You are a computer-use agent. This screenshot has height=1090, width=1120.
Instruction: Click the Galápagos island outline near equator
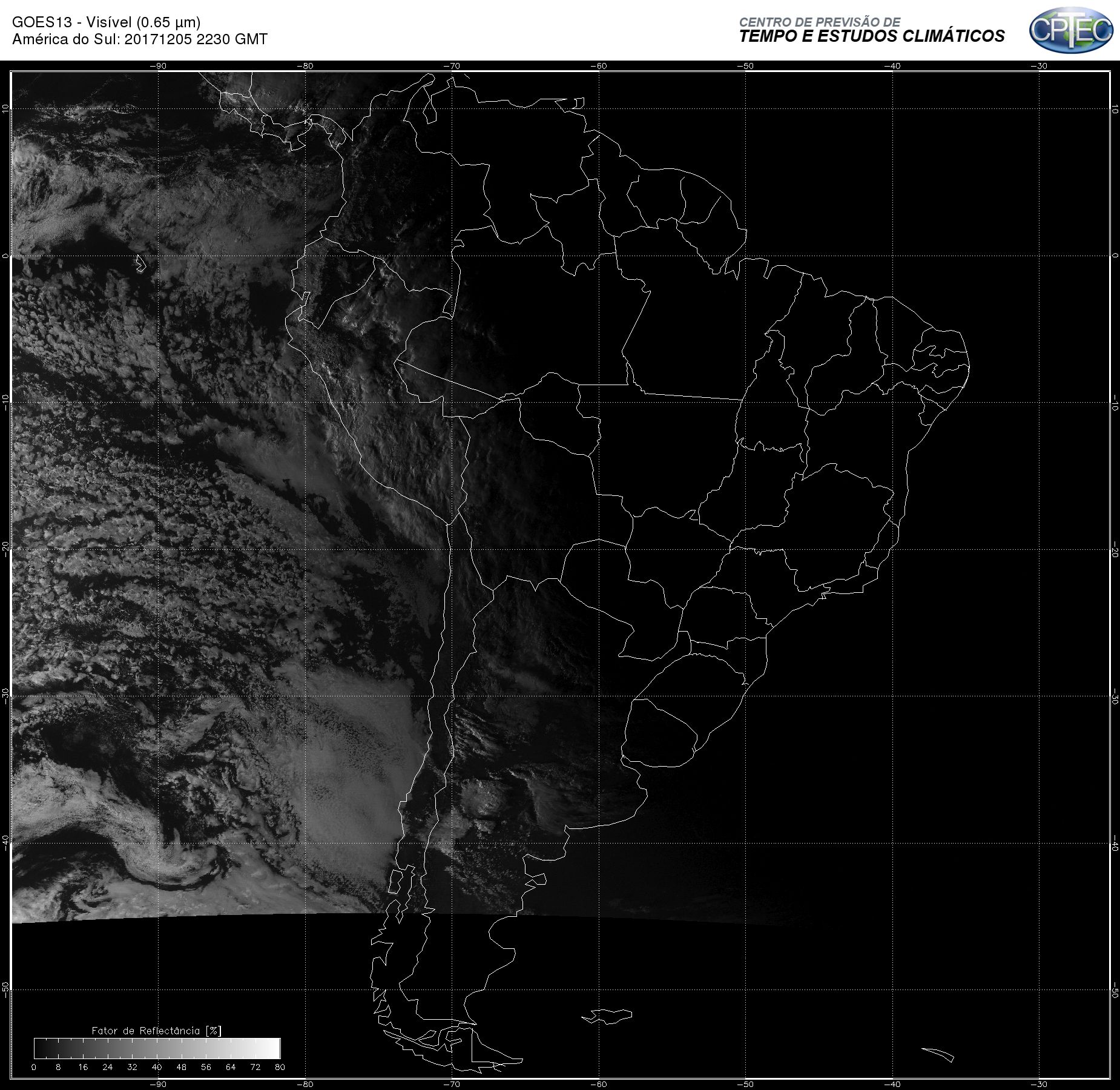(141, 264)
